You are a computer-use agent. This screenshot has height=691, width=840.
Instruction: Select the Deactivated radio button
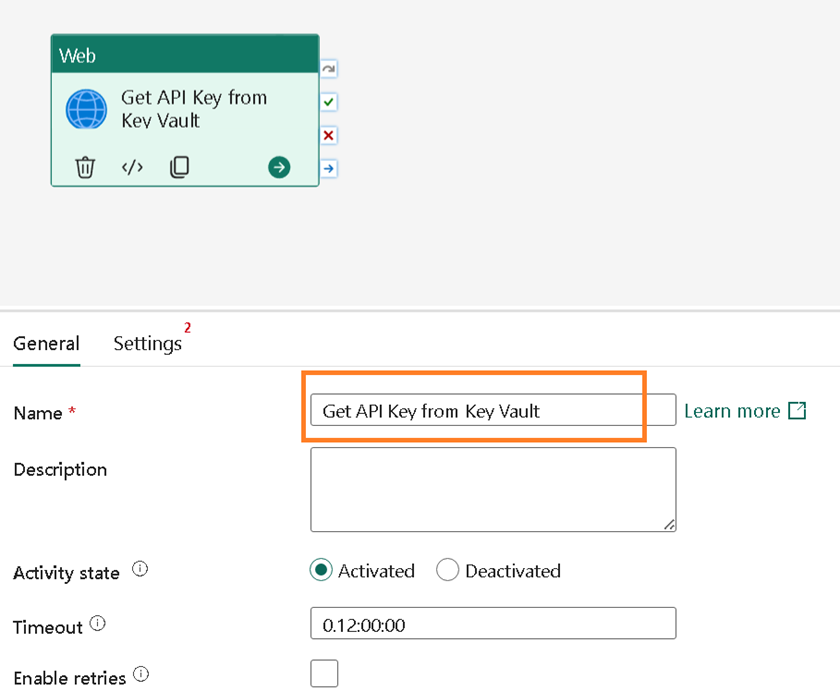click(447, 570)
